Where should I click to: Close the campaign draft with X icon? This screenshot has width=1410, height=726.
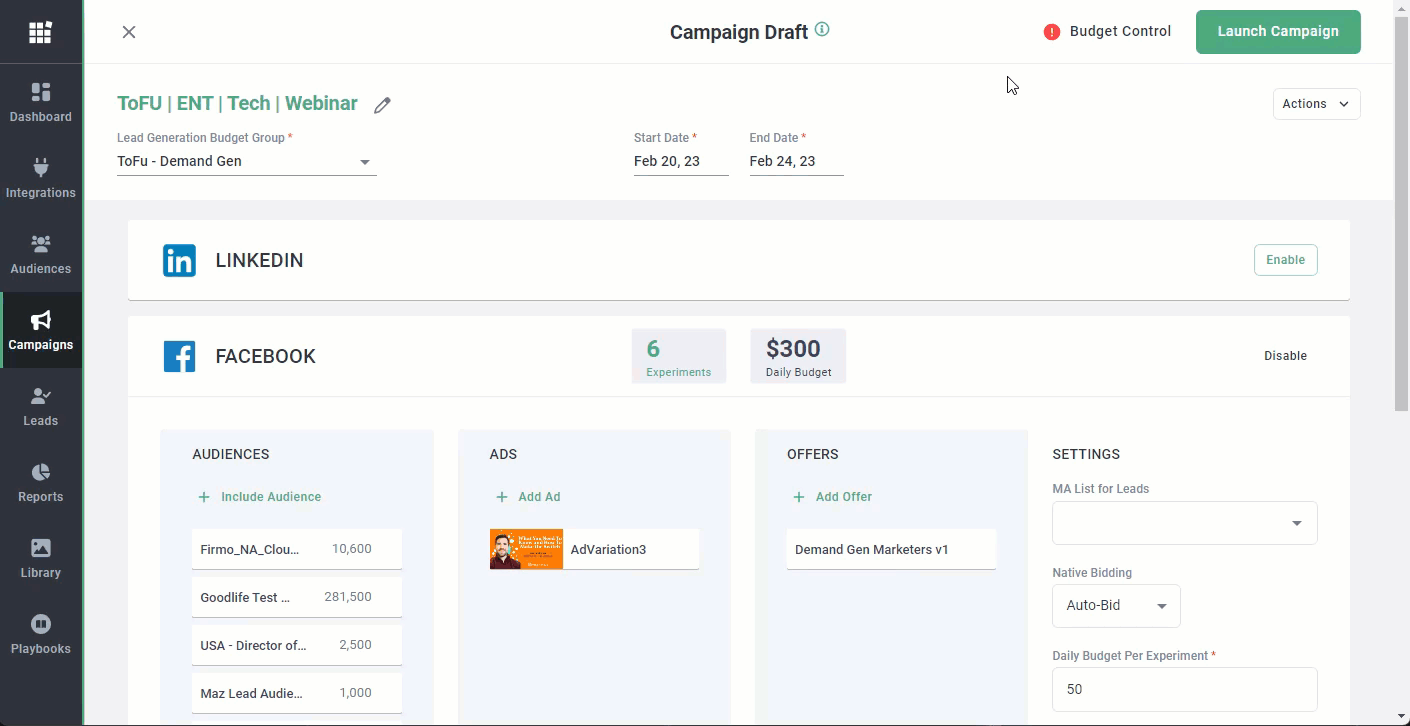(129, 32)
